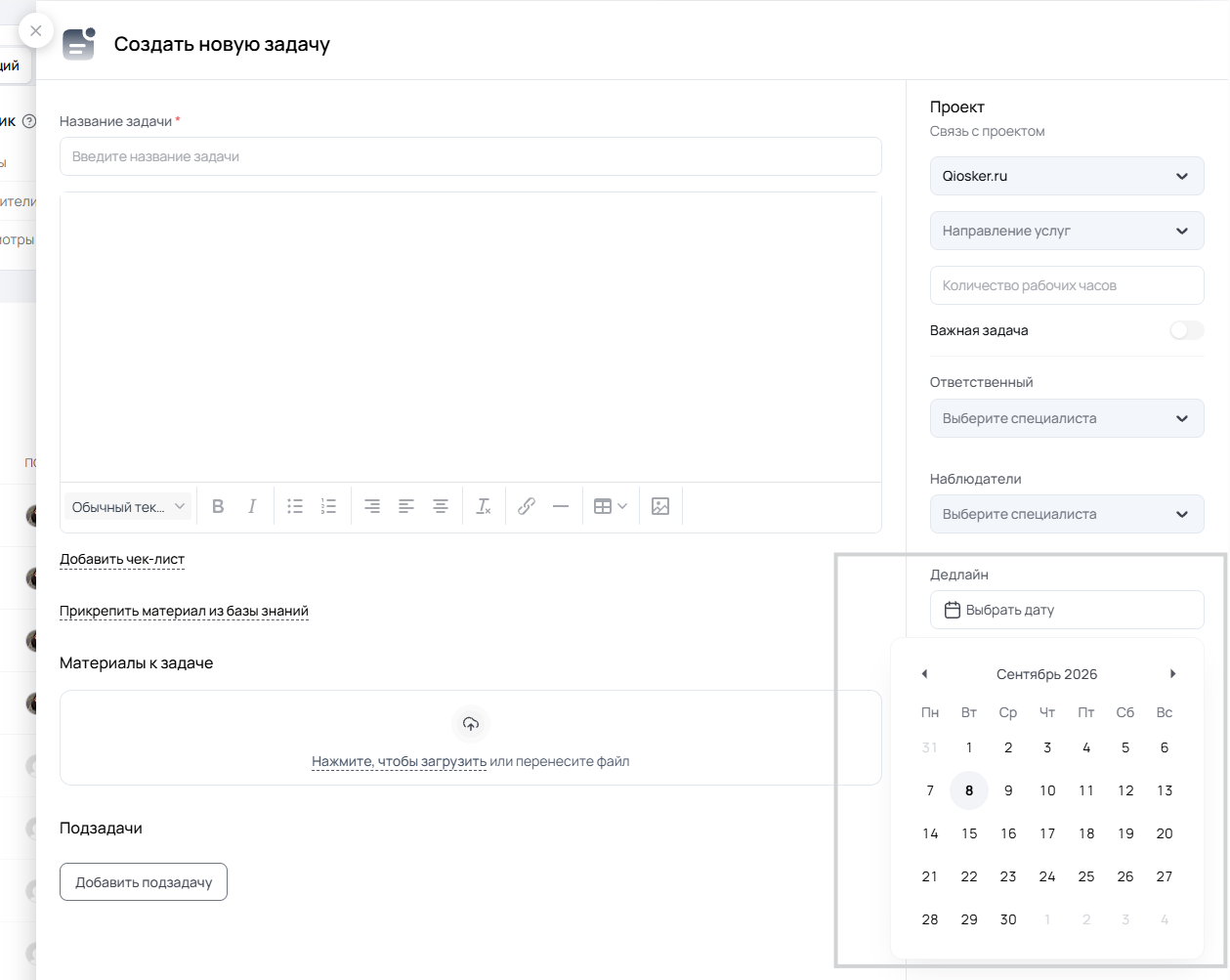Click inside the task description editor area
The image size is (1230, 980).
(471, 337)
